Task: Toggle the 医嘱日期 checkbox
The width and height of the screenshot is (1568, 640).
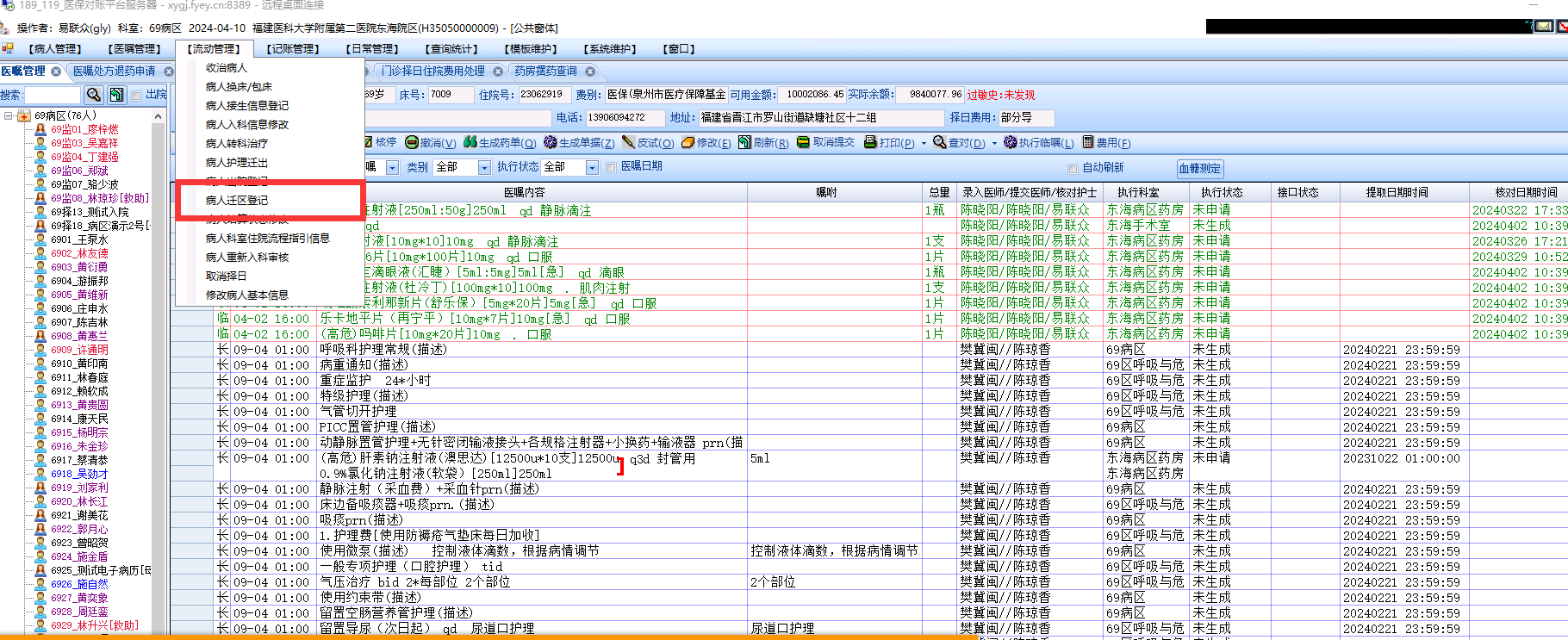Action: (x=611, y=167)
